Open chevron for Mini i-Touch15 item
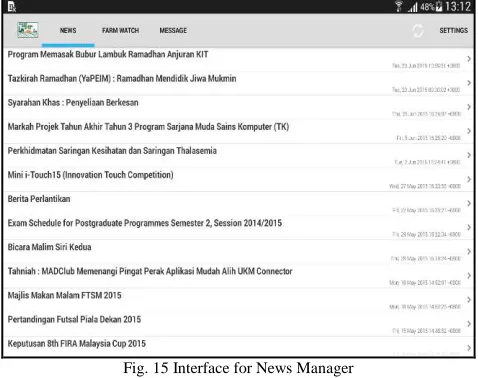 [469, 179]
